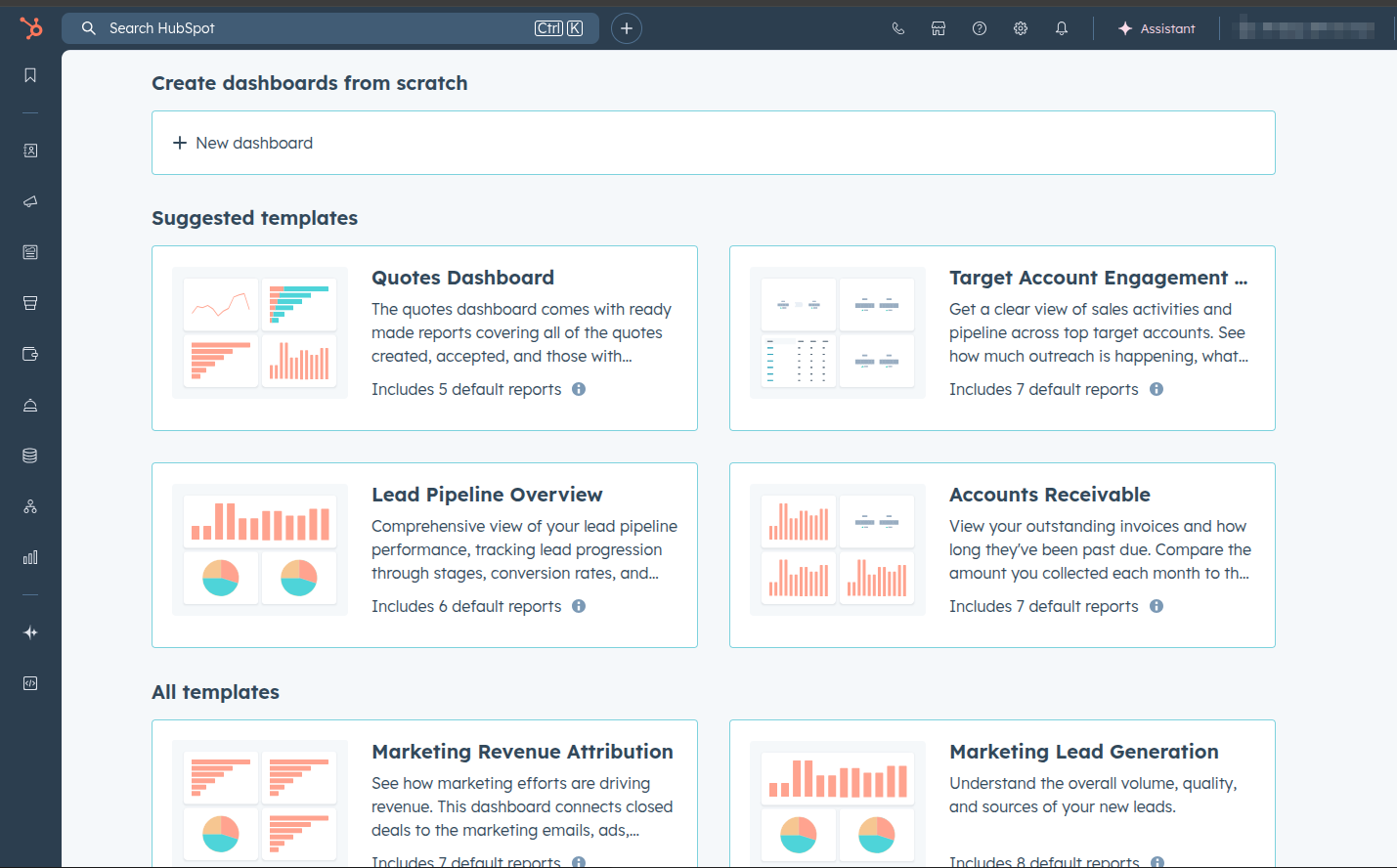Click the Help question mark icon
Image resolution: width=1397 pixels, height=868 pixels.
980,28
